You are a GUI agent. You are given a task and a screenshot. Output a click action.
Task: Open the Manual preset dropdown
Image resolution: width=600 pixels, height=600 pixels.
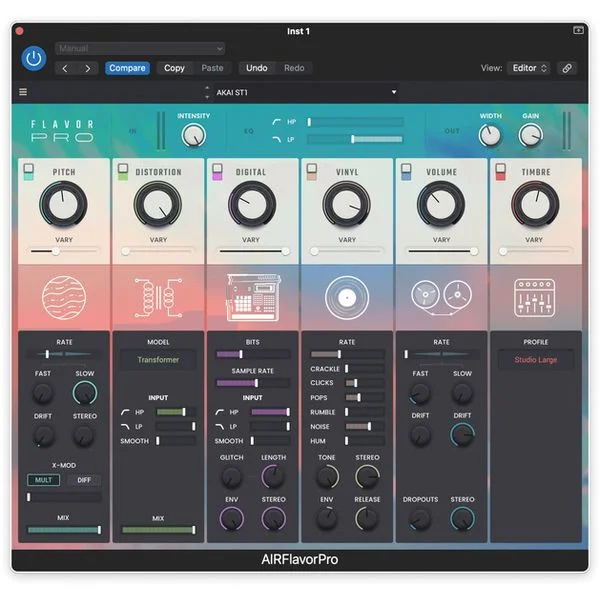click(x=140, y=49)
